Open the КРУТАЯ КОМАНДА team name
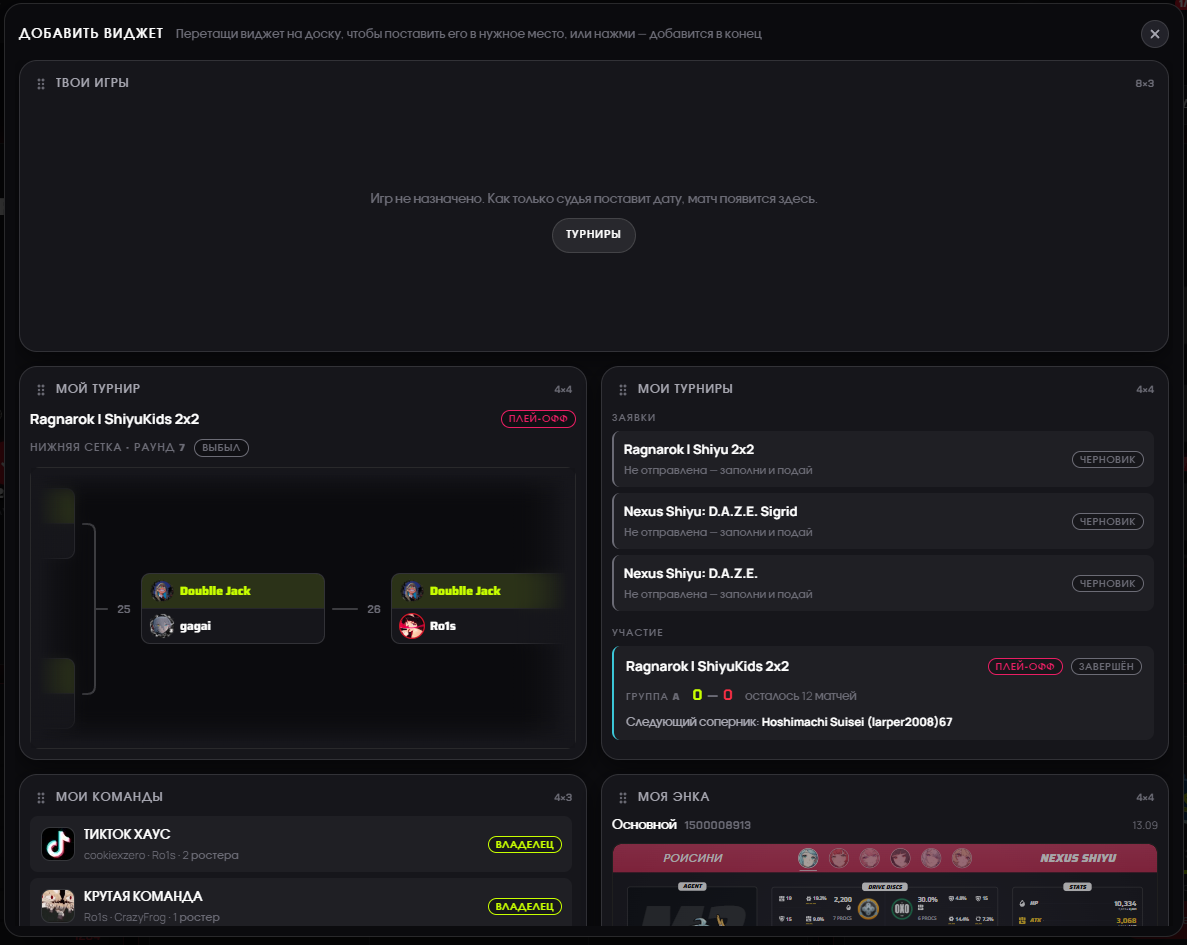 tap(143, 897)
